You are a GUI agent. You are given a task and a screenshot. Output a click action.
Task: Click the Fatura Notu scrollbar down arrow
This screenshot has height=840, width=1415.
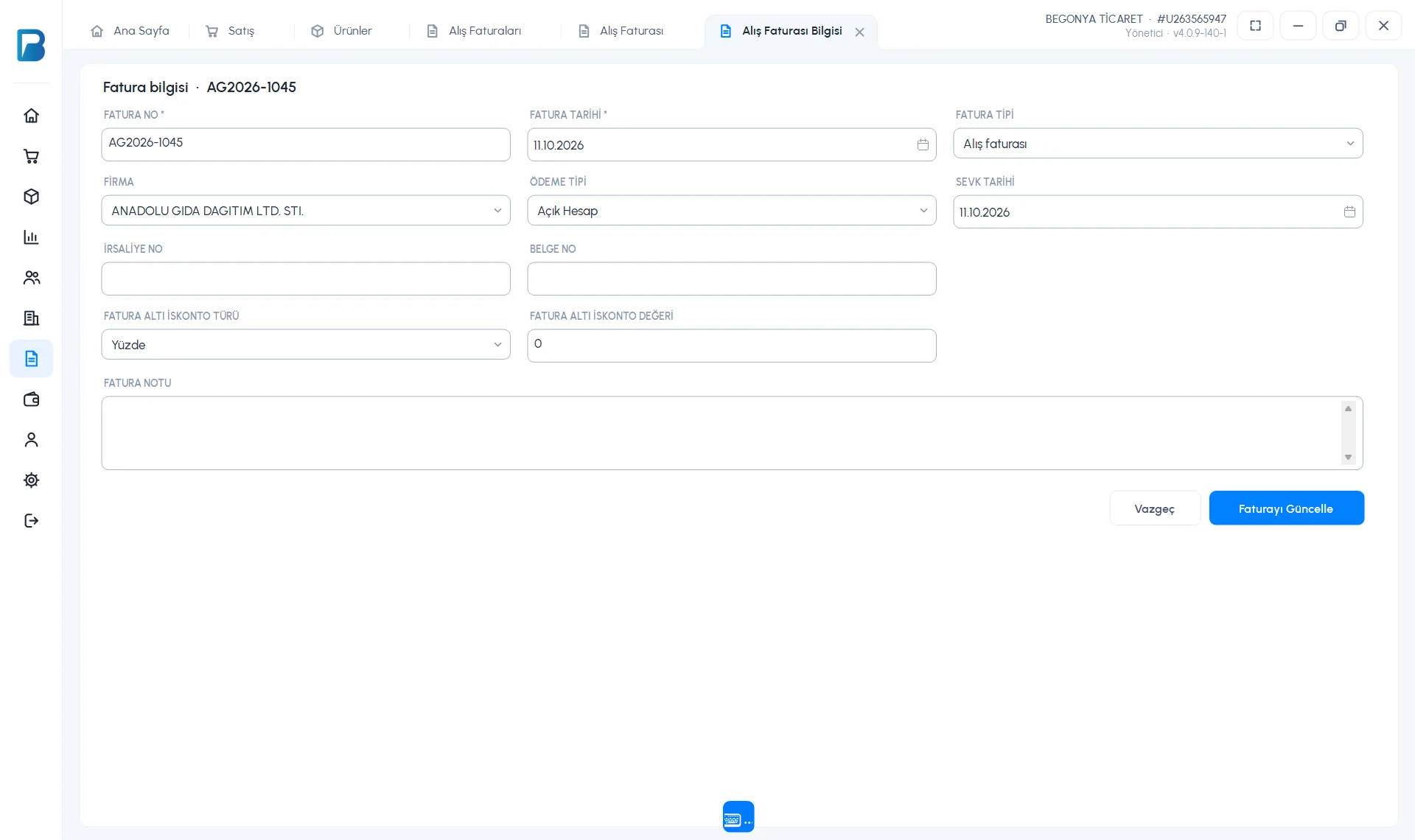(x=1348, y=458)
